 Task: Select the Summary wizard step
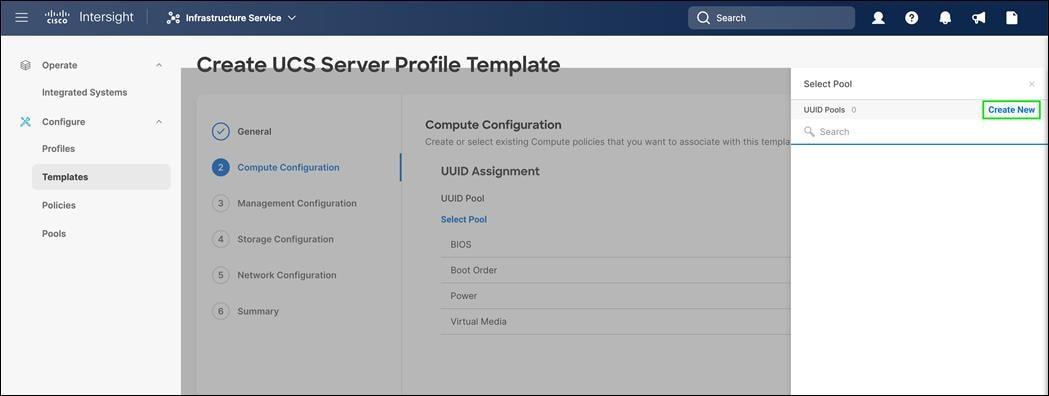coord(246,311)
